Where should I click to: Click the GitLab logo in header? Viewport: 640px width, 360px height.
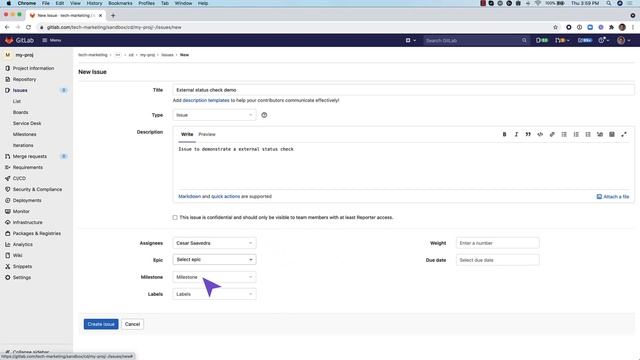pos(19,40)
